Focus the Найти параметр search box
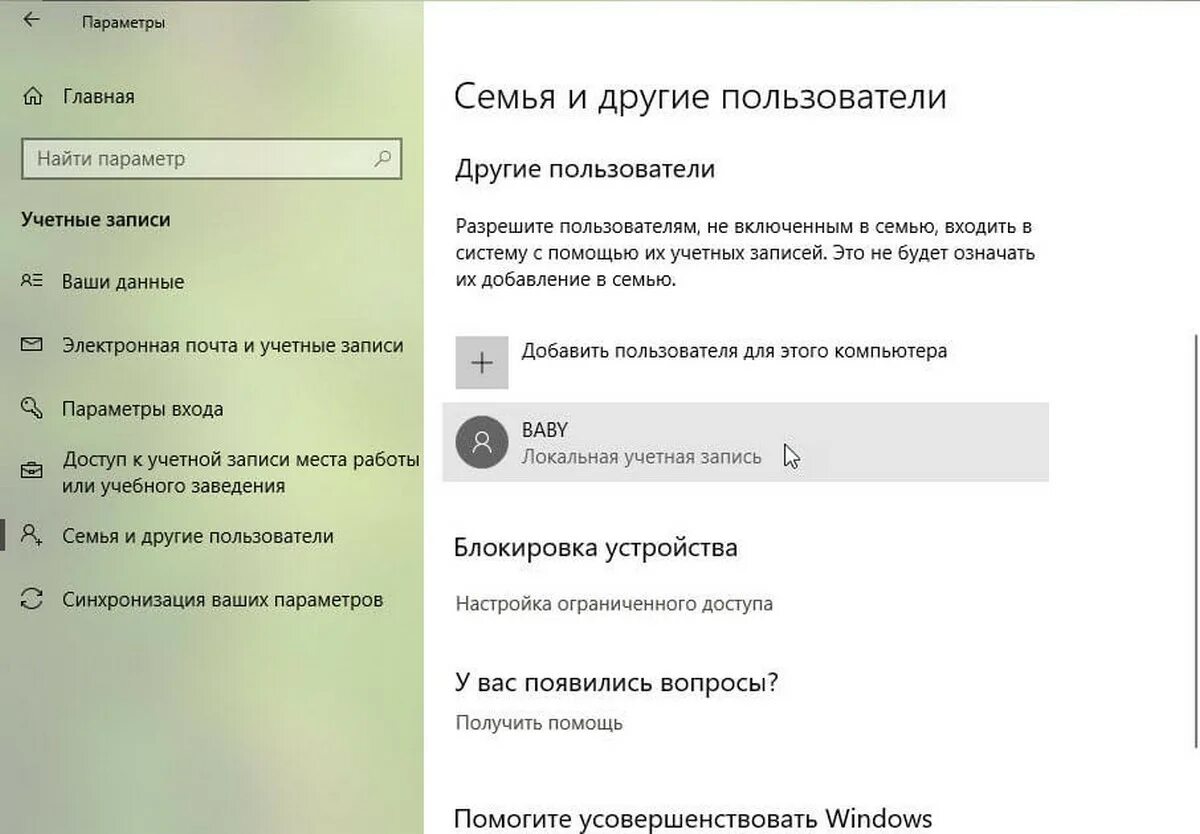Viewport: 1200px width, 834px height. tap(211, 159)
